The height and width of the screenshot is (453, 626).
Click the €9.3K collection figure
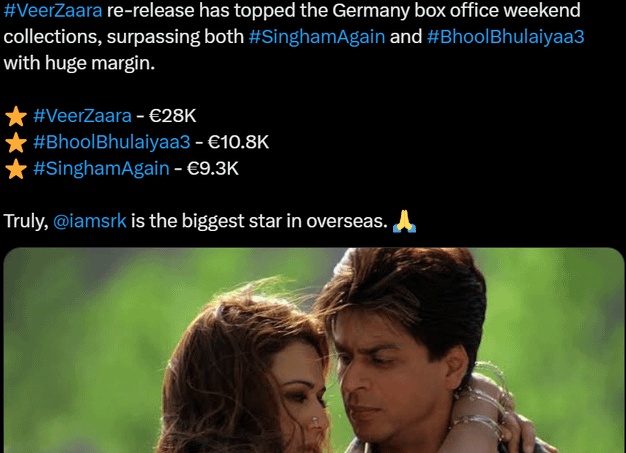tap(213, 168)
